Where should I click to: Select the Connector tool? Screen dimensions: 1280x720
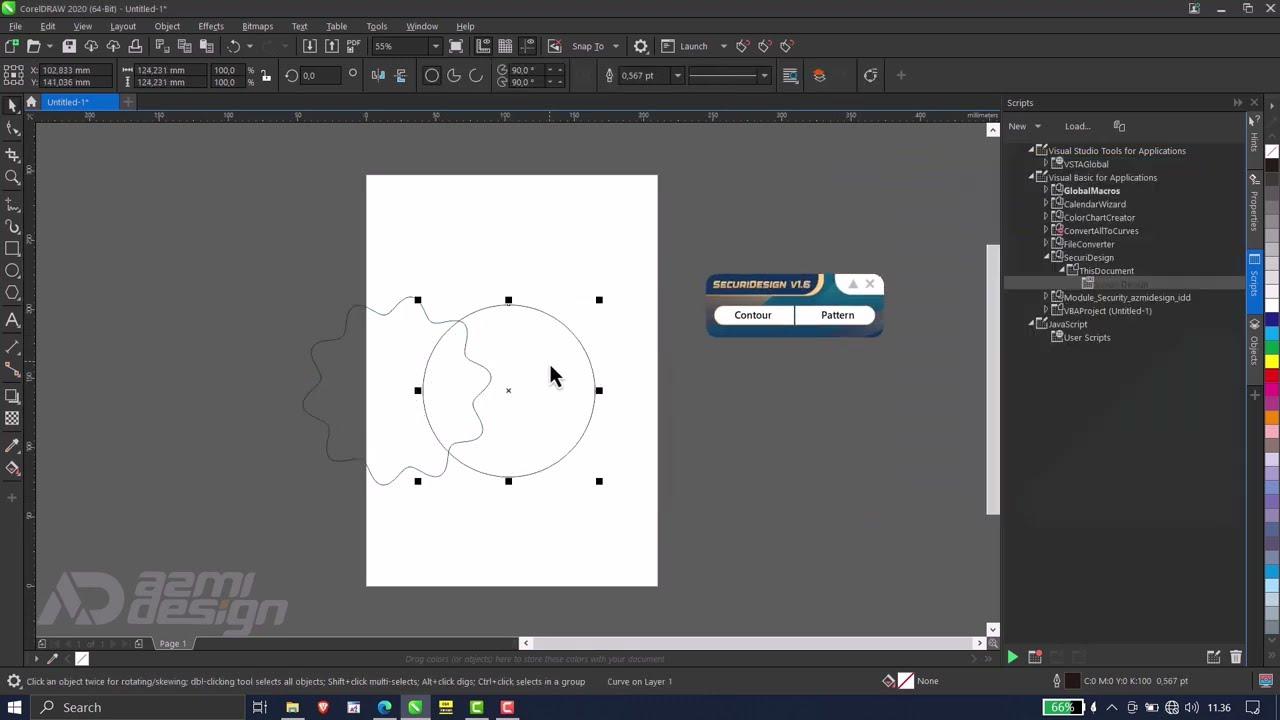click(x=12, y=371)
